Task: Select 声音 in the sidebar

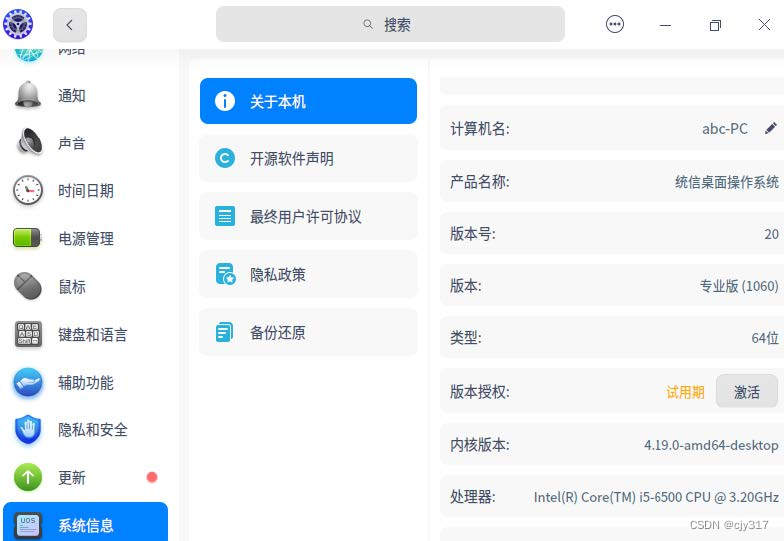Action: (x=72, y=143)
